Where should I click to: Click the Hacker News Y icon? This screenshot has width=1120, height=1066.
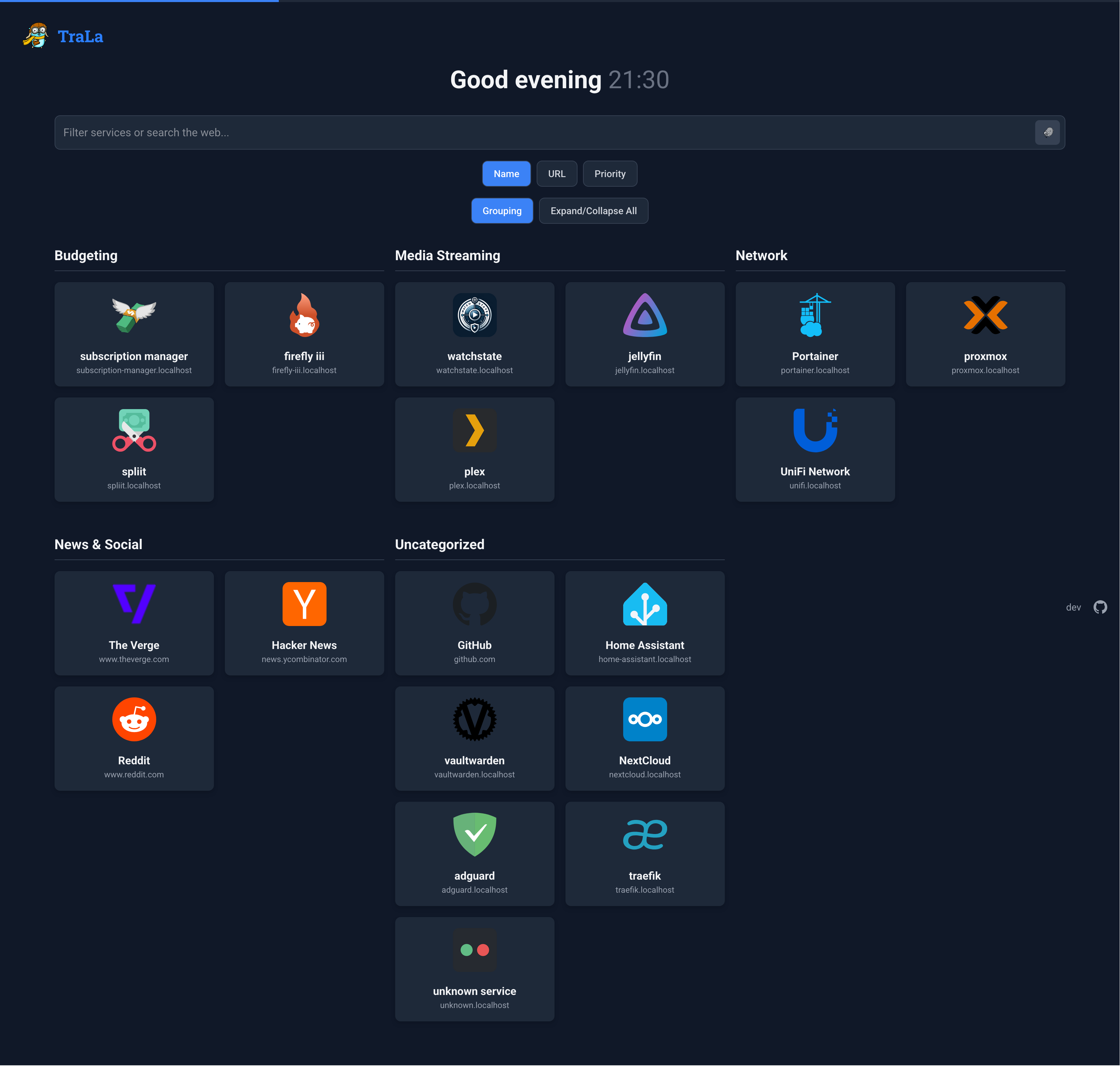[304, 604]
